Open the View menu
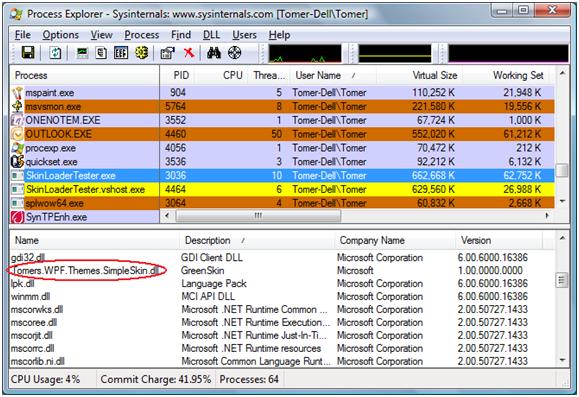 pos(102,35)
